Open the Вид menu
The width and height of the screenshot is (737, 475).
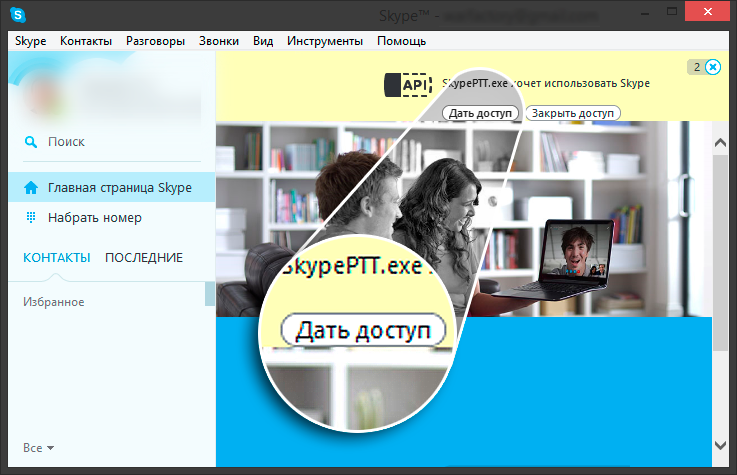pyautogui.click(x=263, y=41)
